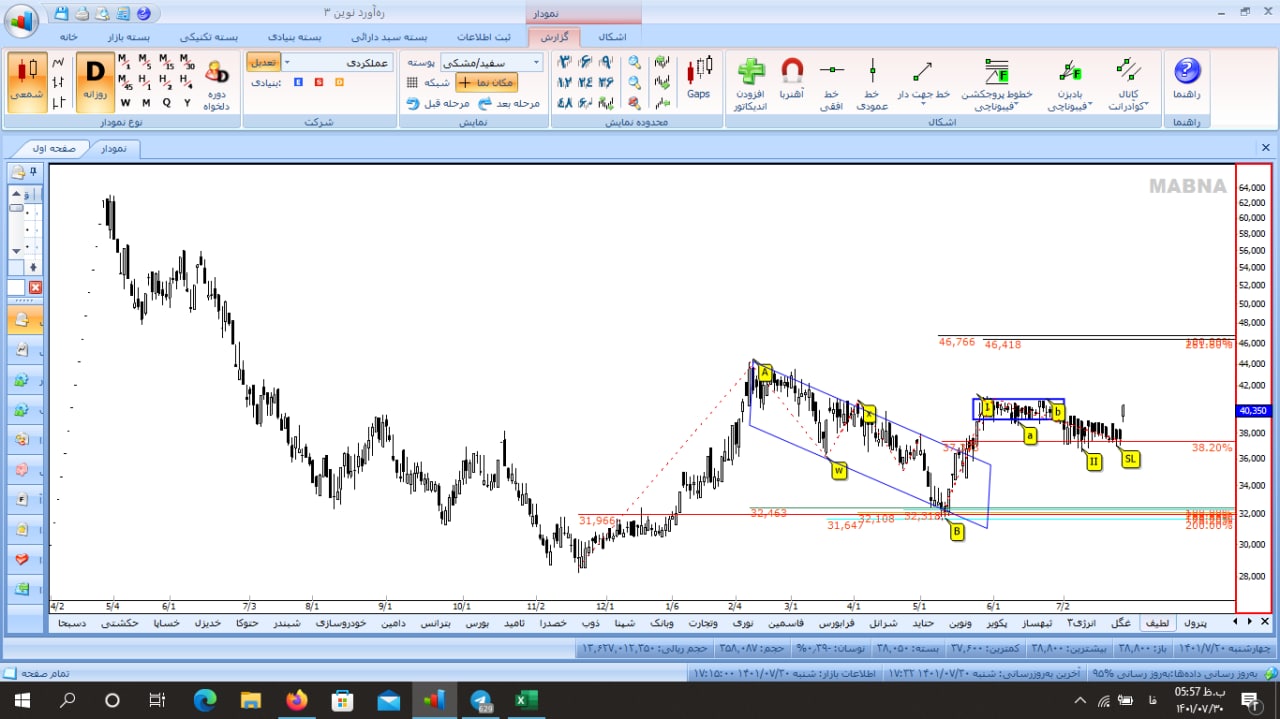Switch to M15 timeframe
Screen dimensions: 1280x719
[x=166, y=60]
